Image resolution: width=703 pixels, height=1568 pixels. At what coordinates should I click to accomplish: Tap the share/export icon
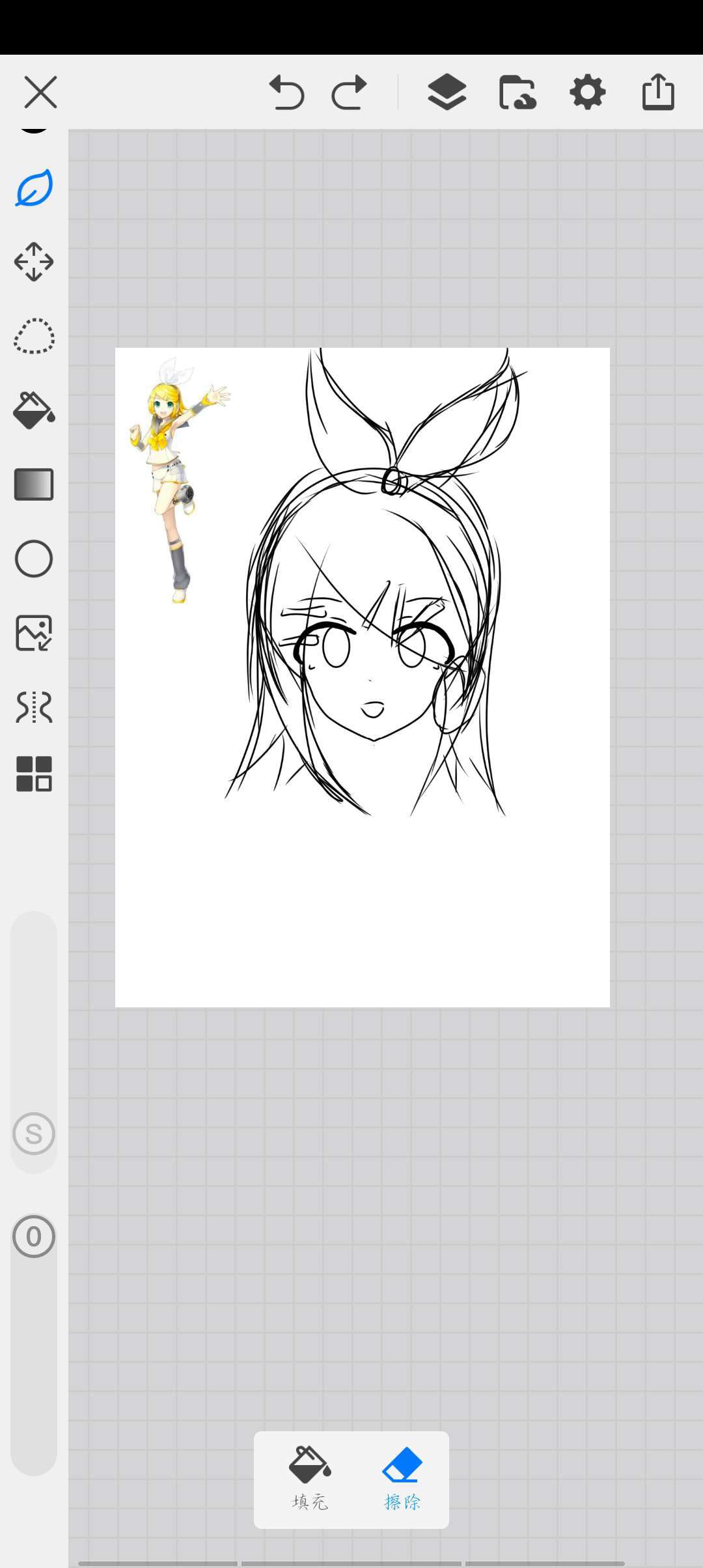tap(658, 92)
